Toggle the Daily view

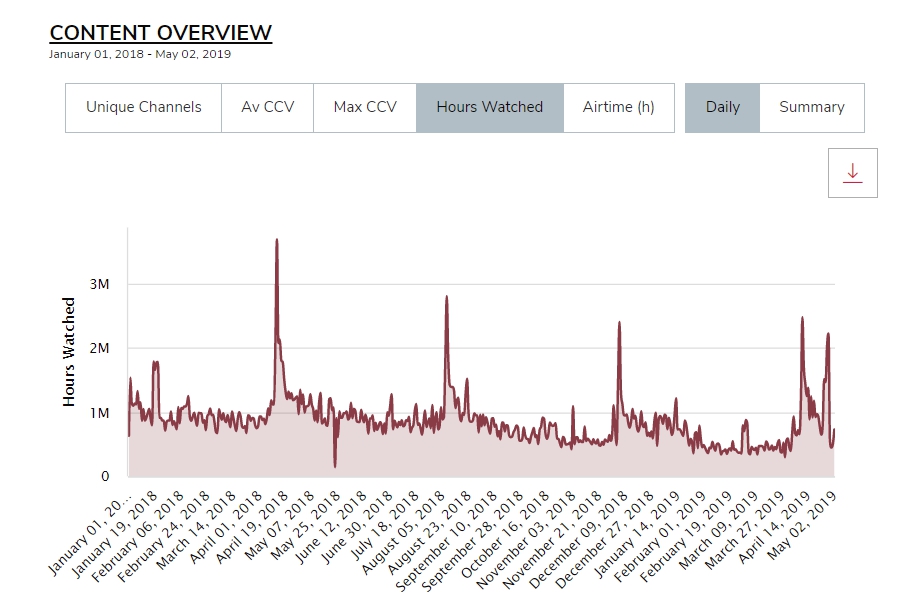point(722,108)
